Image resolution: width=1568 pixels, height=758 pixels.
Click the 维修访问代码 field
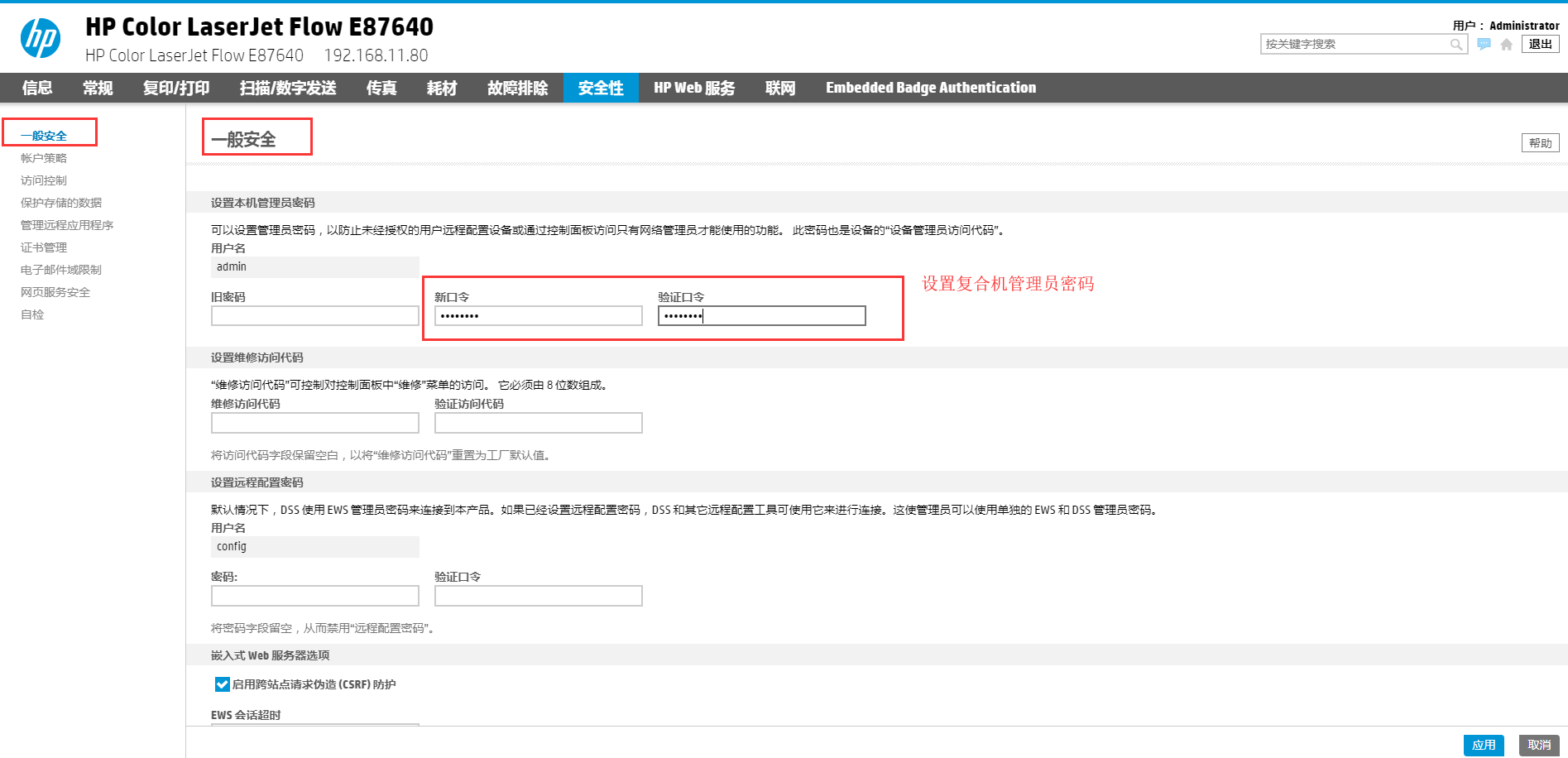(x=315, y=423)
